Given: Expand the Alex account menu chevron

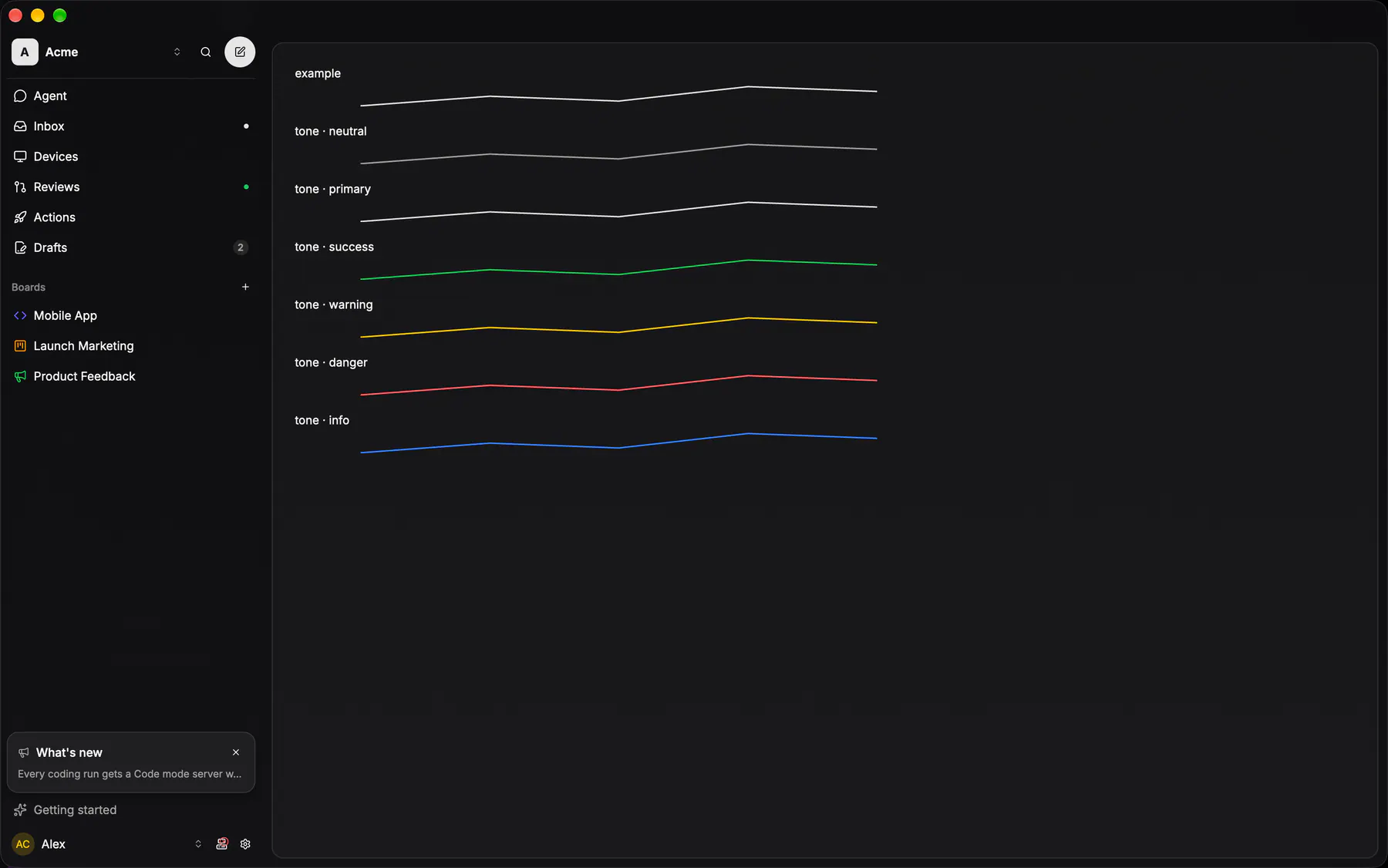Looking at the screenshot, I should pos(198,844).
